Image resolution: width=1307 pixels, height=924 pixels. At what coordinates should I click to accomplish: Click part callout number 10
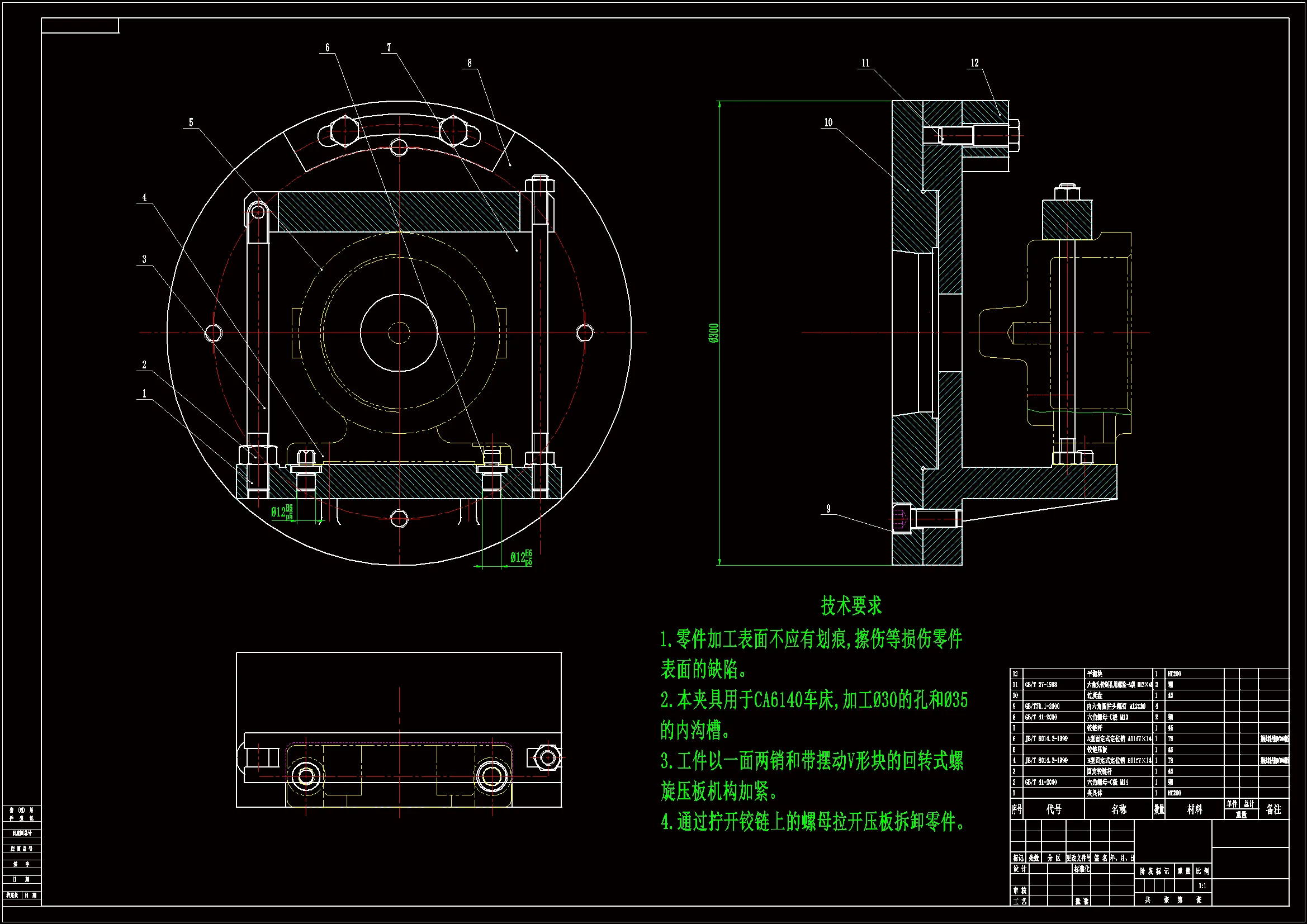828,122
